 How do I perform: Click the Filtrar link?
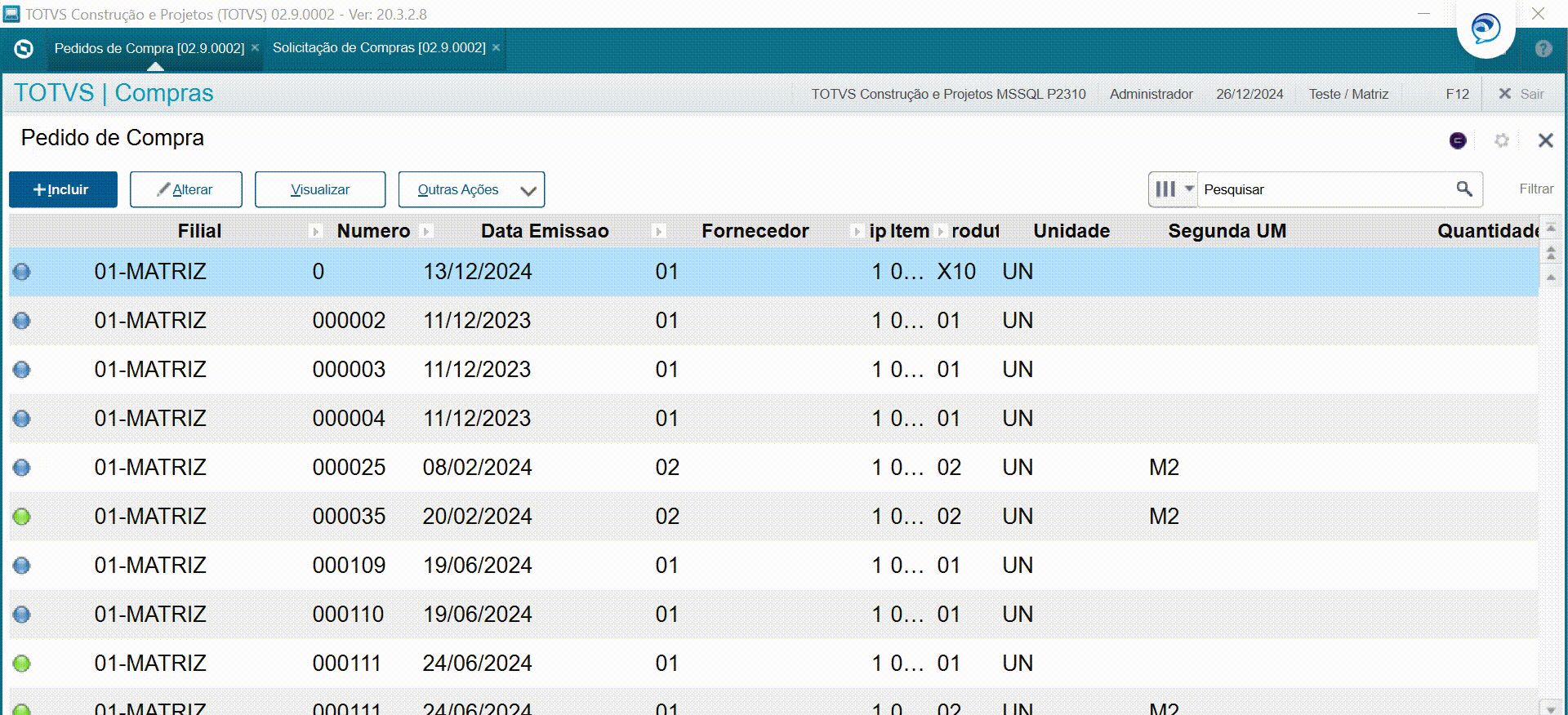tap(1536, 189)
